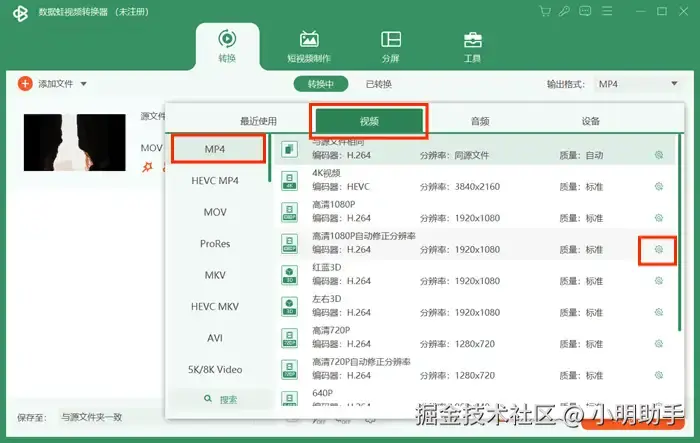Open settings gear for same-as-source preset

coord(659,155)
